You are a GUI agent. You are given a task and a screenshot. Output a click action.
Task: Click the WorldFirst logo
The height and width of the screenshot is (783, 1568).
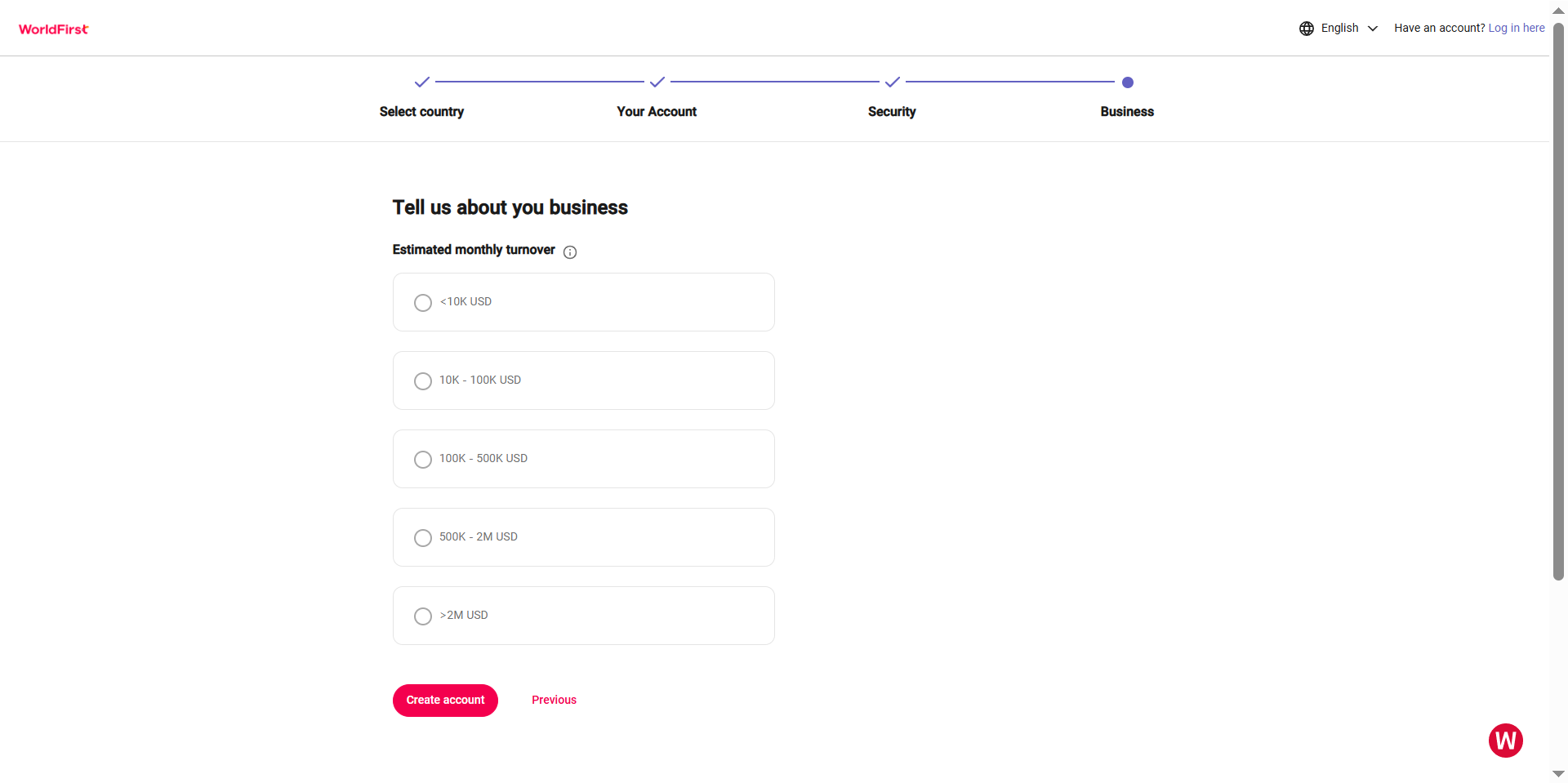pyautogui.click(x=54, y=29)
